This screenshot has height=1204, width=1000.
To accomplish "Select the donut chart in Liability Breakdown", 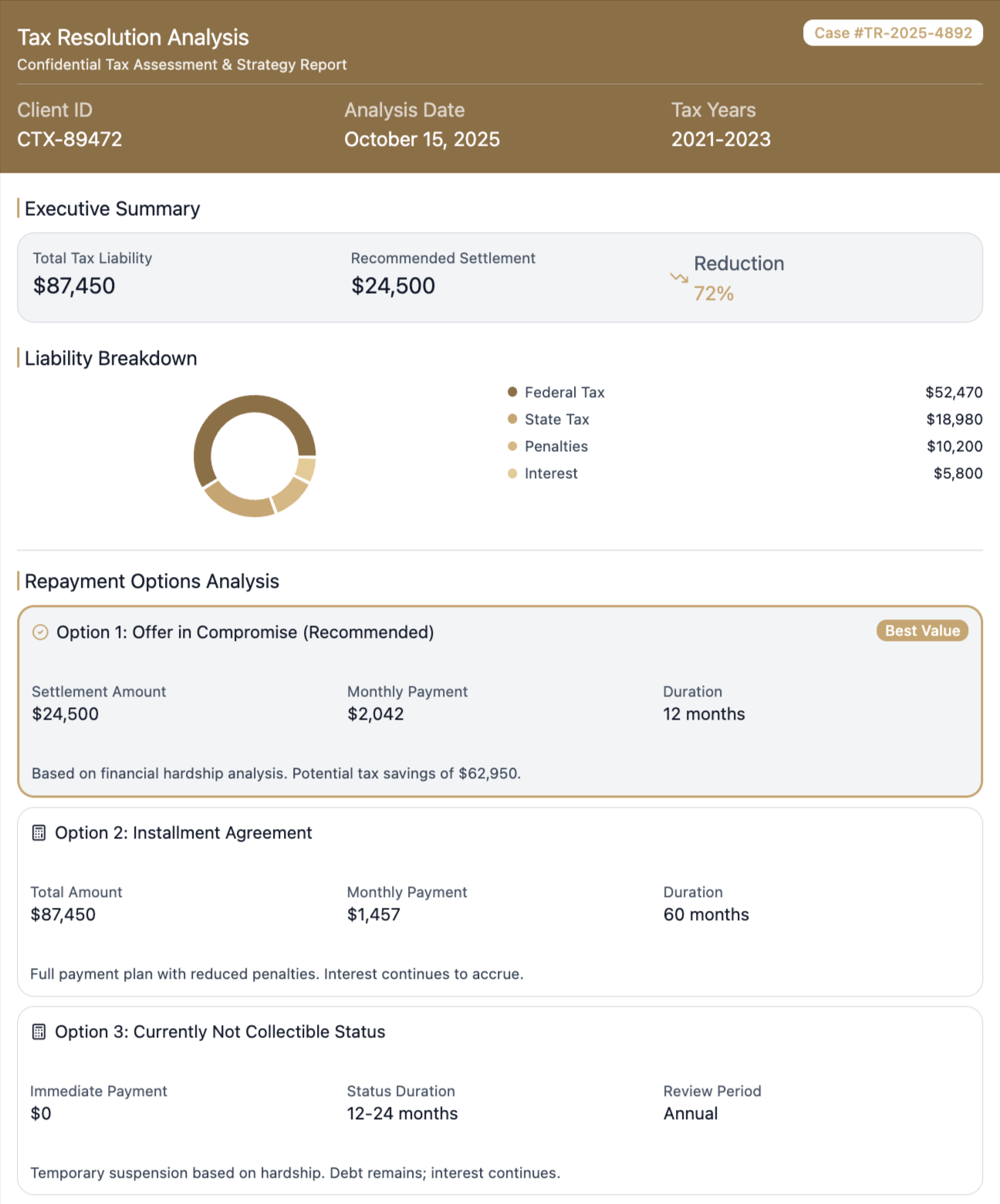I will pos(255,455).
